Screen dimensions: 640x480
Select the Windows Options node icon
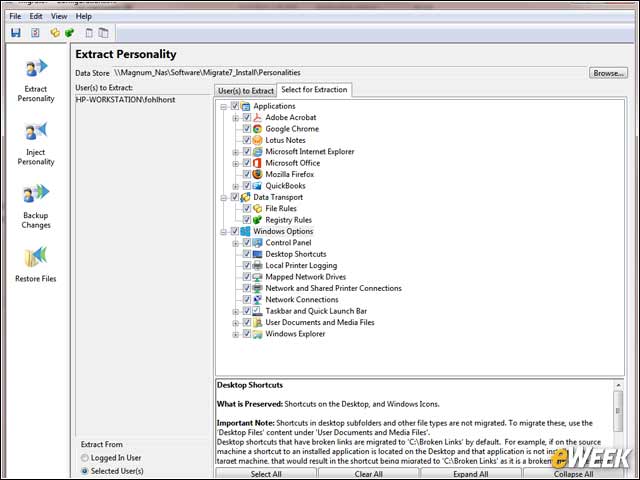(x=245, y=231)
